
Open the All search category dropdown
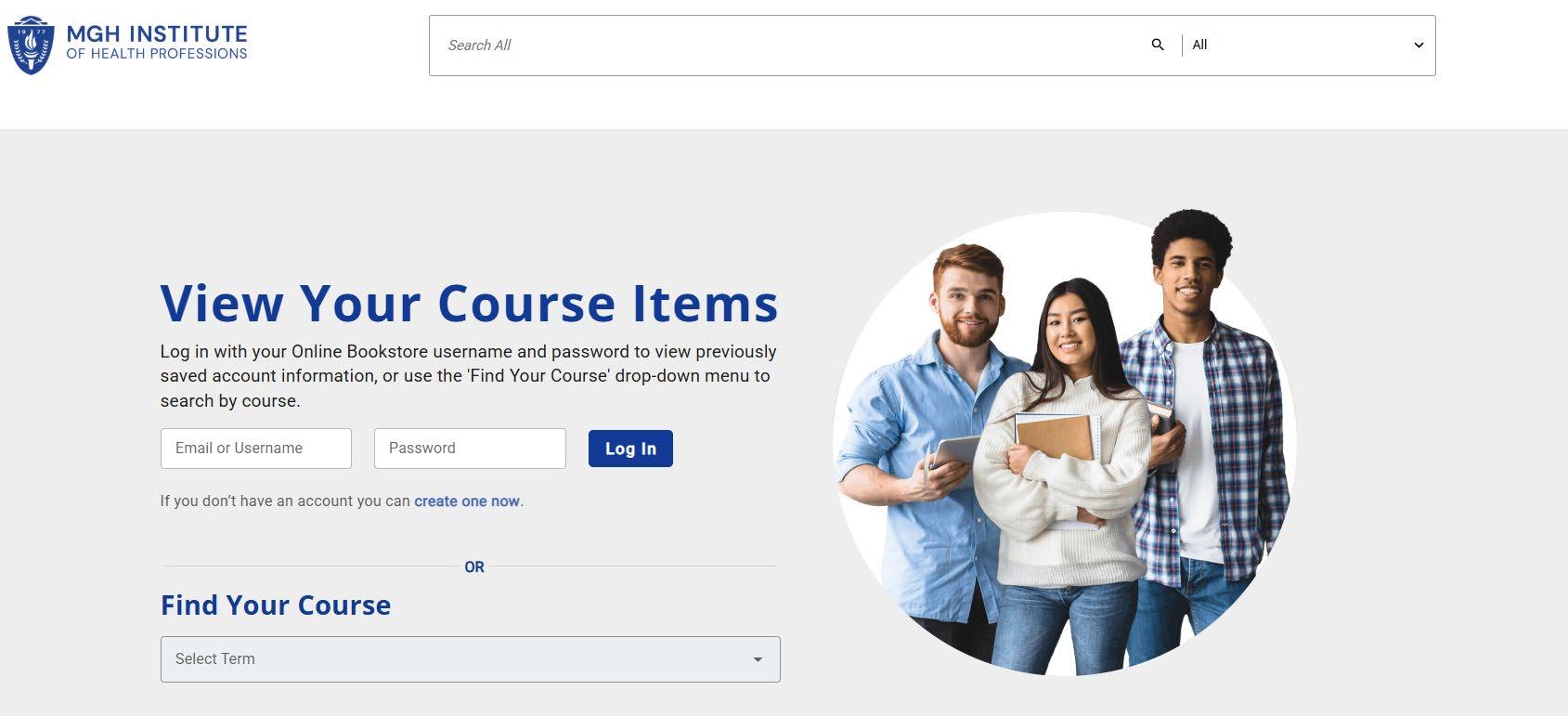(x=1308, y=45)
